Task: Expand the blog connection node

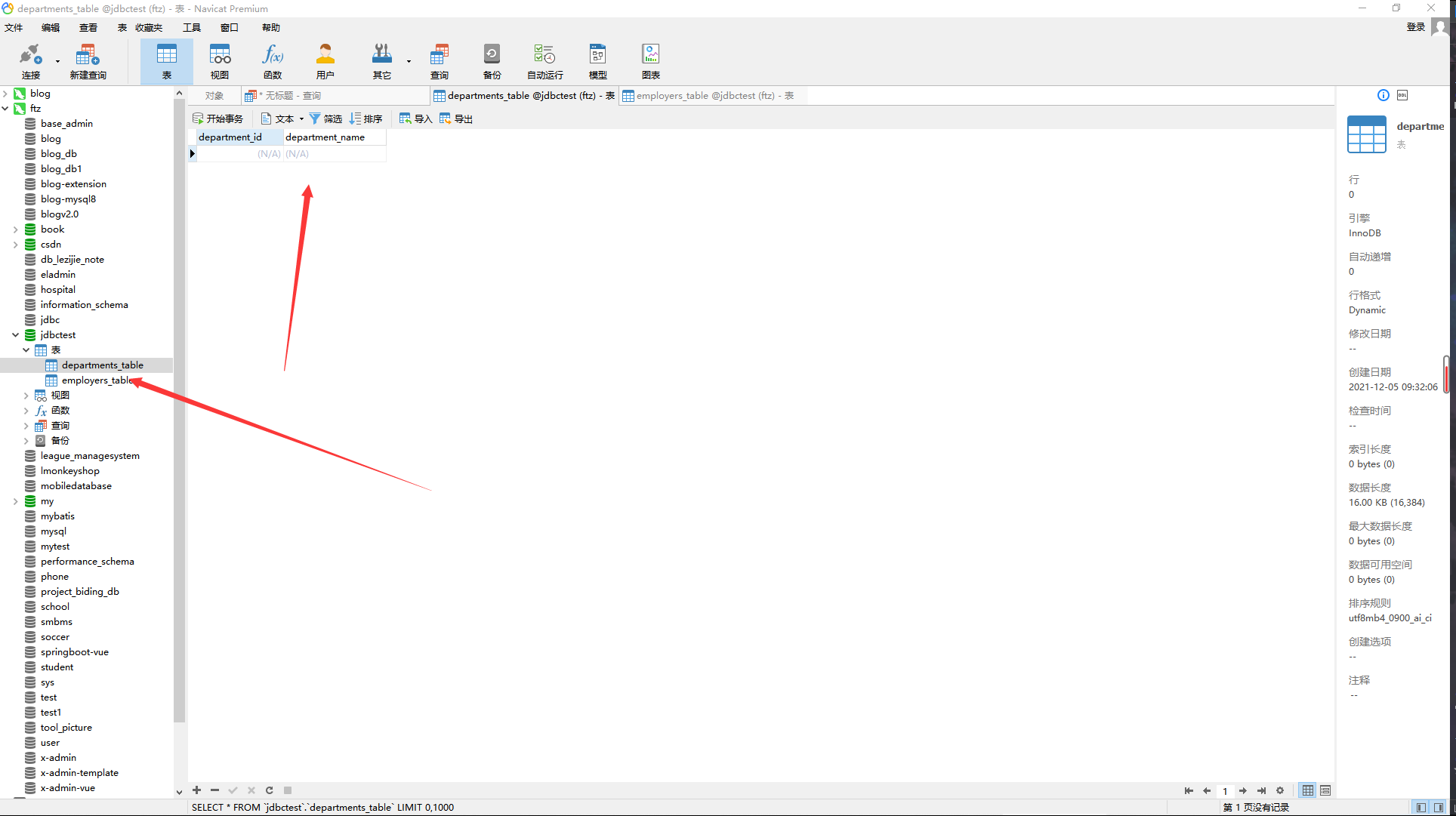Action: pos(5,94)
